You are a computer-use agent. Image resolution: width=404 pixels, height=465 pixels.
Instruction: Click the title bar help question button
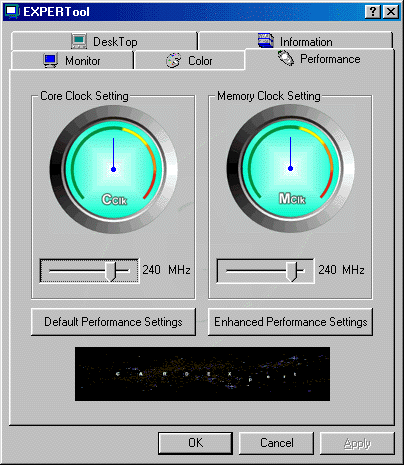coord(373,12)
